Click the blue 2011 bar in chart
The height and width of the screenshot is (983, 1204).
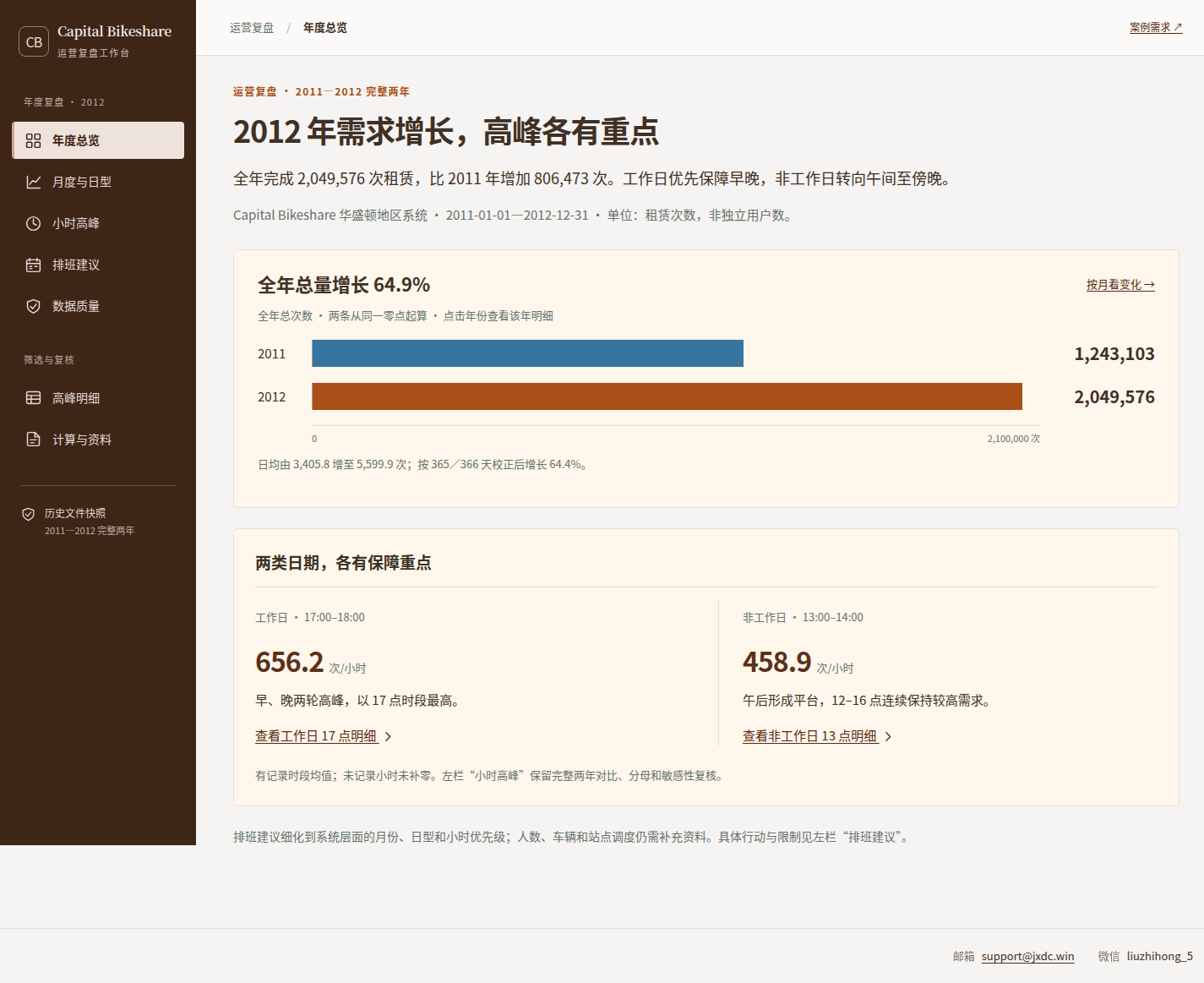(x=527, y=353)
